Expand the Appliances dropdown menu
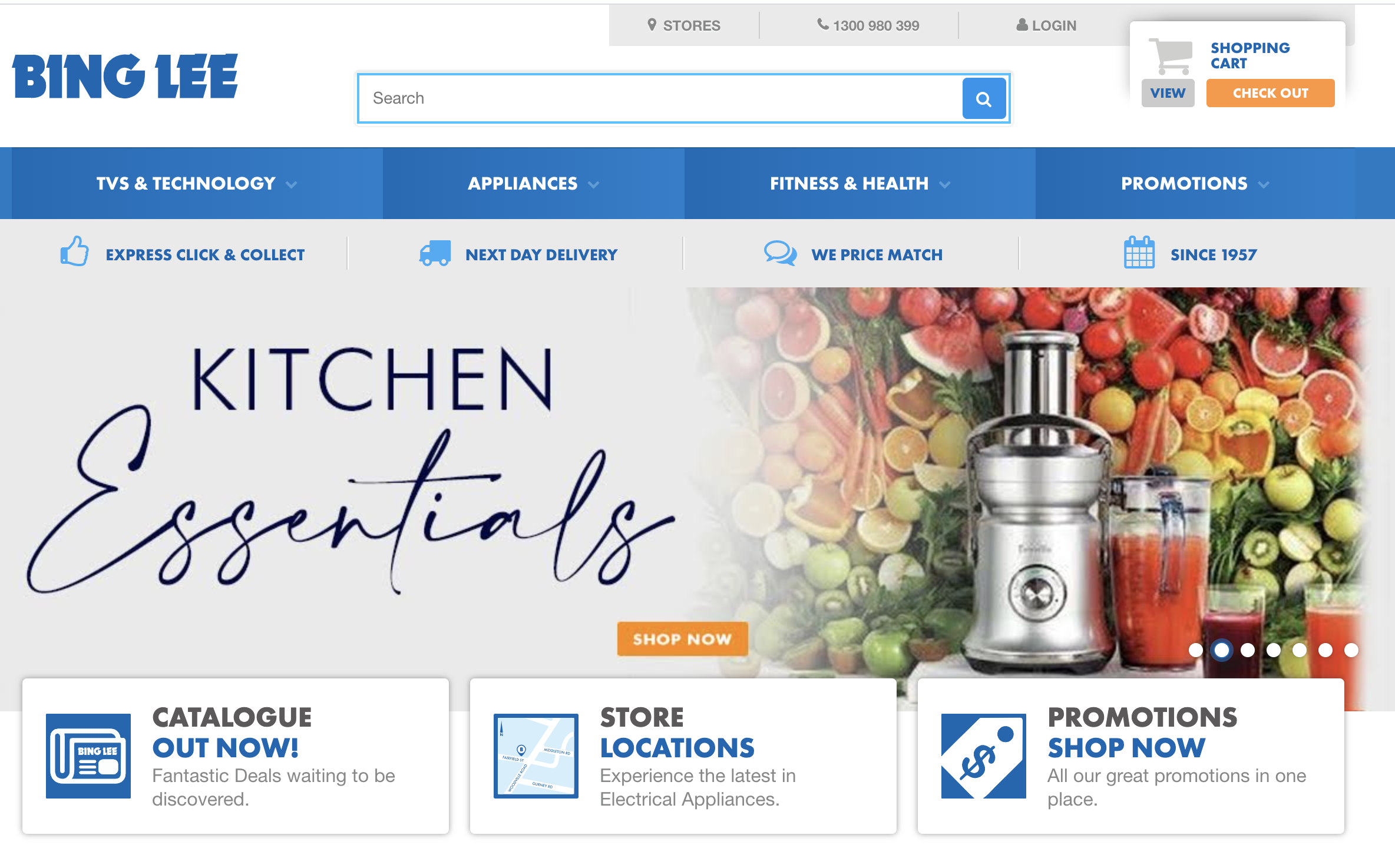This screenshot has height=868, width=1395. [x=534, y=183]
